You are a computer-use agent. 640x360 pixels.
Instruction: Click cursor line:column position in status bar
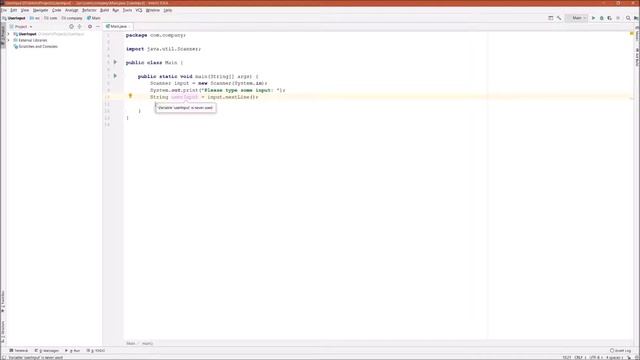tap(567, 358)
